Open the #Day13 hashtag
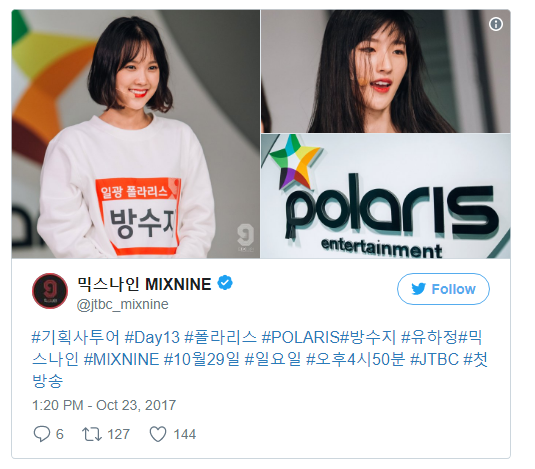535x469 pixels. pos(152,337)
